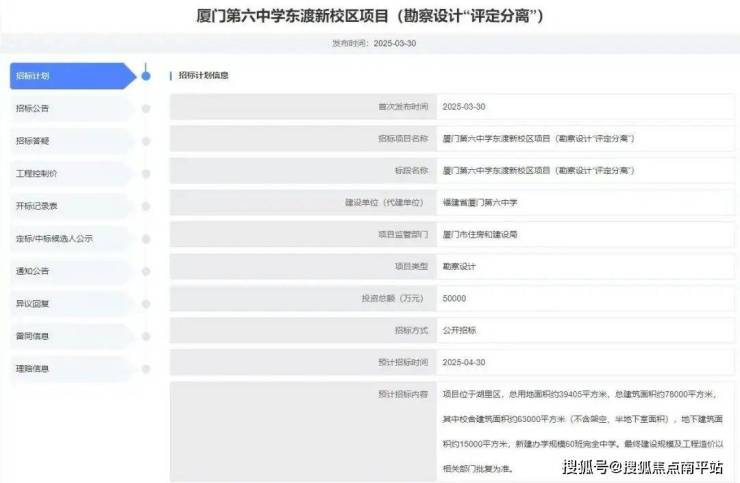740x483 pixels.
Task: Click the timeline dot beside 招标公告
Action: click(x=146, y=108)
